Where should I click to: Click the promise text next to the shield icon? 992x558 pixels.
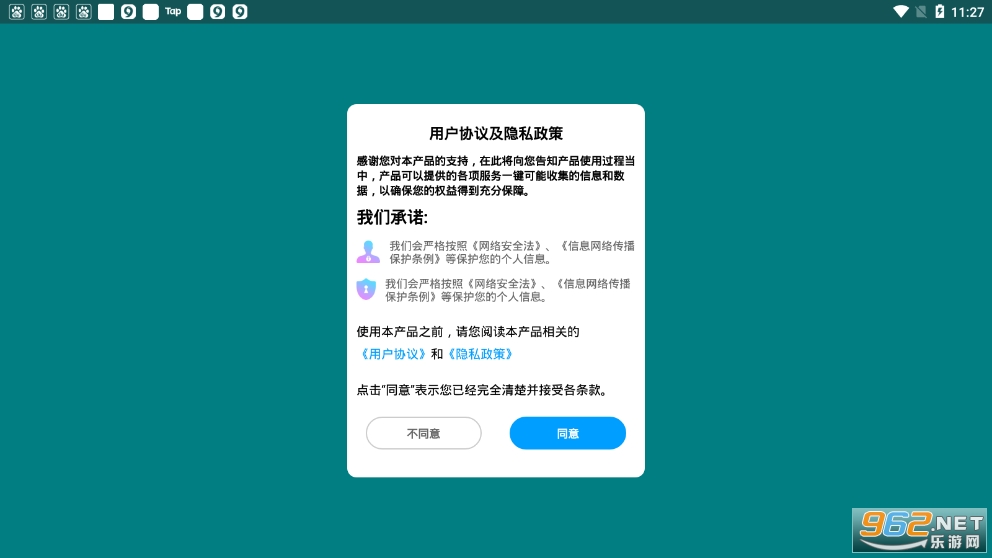pyautogui.click(x=508, y=290)
